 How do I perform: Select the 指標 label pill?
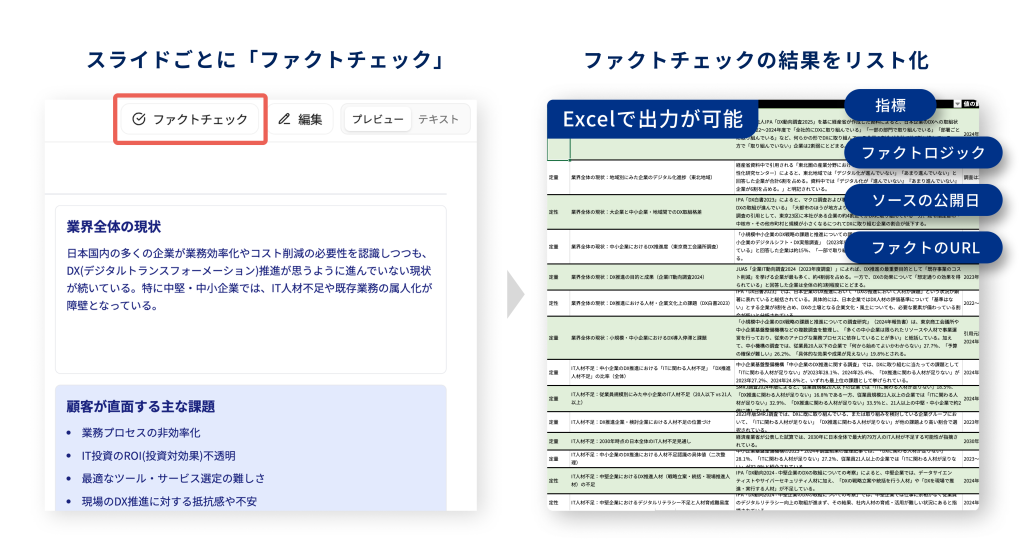890,105
